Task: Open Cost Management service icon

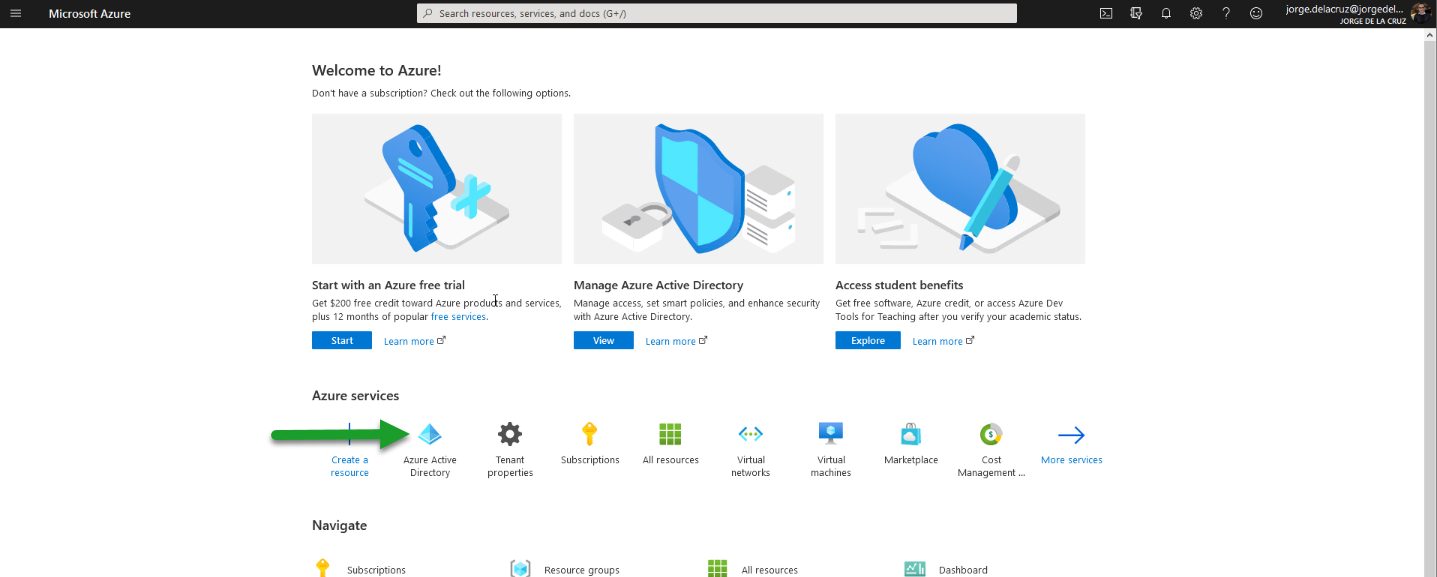Action: coord(991,434)
